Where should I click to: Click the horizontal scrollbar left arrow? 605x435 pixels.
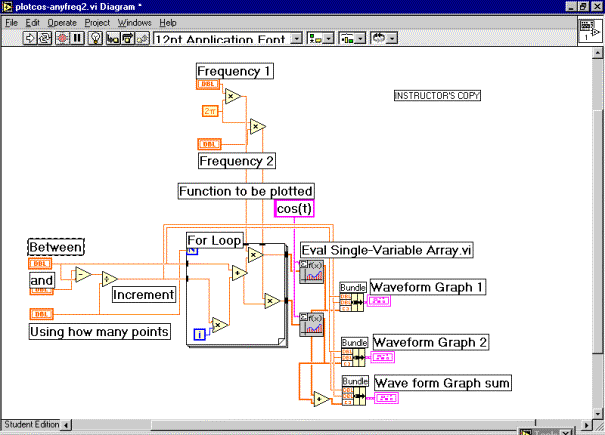point(66,425)
